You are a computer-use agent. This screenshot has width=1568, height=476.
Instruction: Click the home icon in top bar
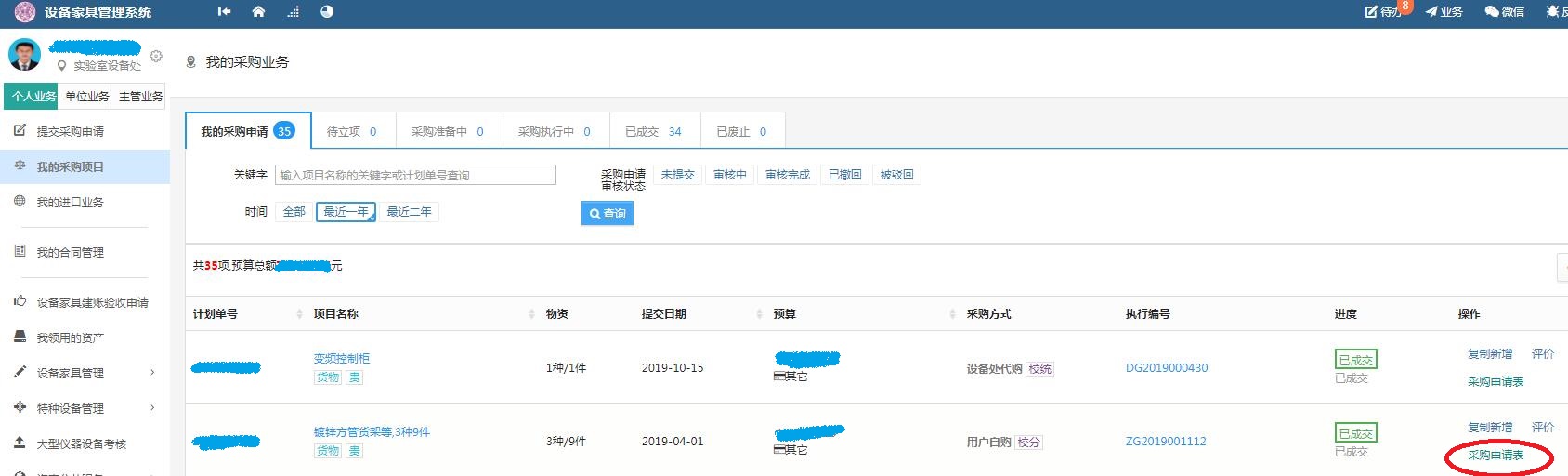[258, 12]
